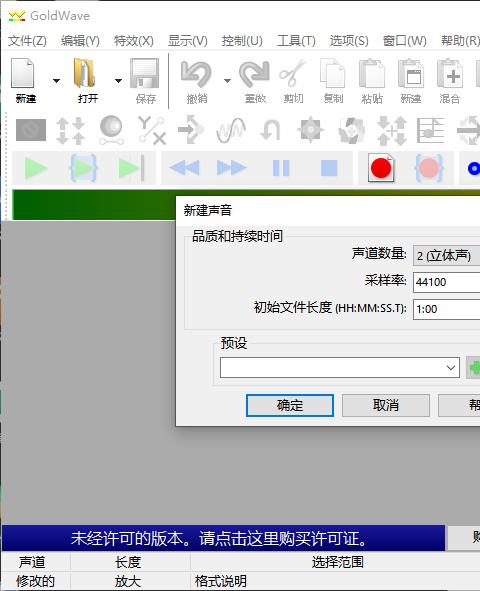This screenshot has width=480, height=591.
Task: Expand the New (新建) dropdown arrow
Action: click(56, 80)
